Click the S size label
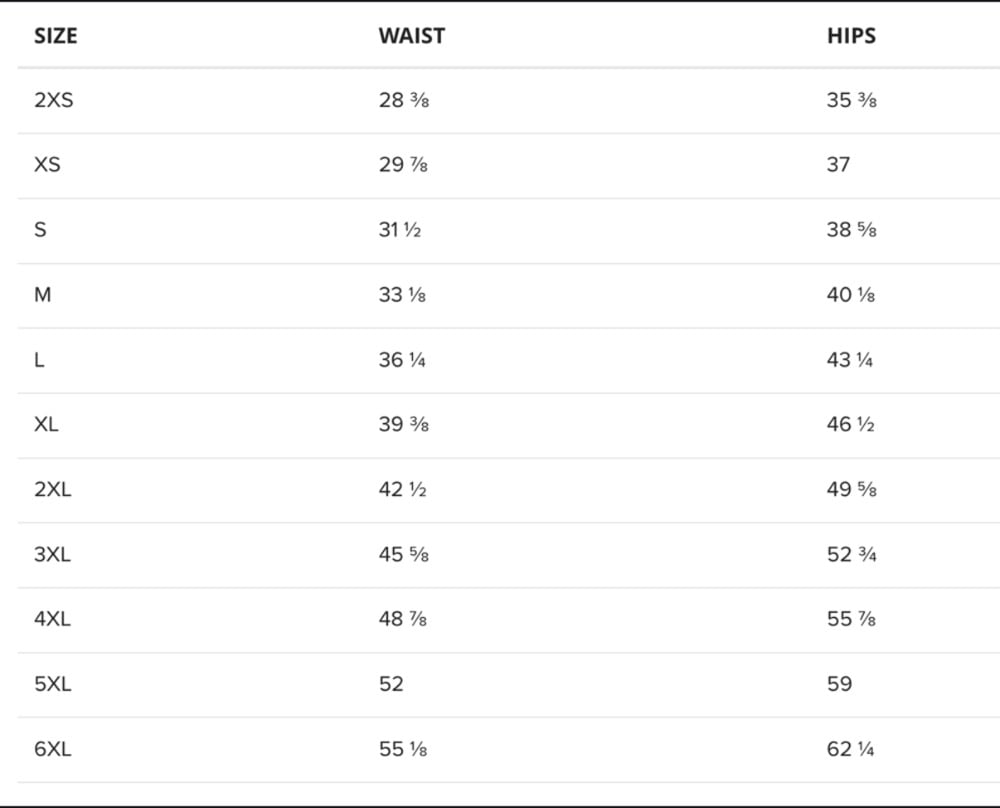Screen dimensions: 1000x808 click(x=40, y=230)
